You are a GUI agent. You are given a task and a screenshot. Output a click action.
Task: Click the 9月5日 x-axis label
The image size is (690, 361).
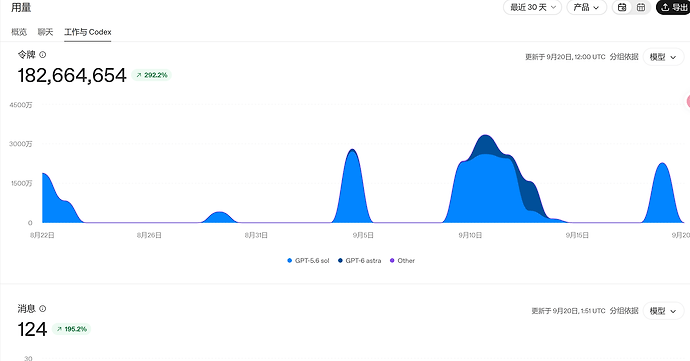(x=363, y=236)
